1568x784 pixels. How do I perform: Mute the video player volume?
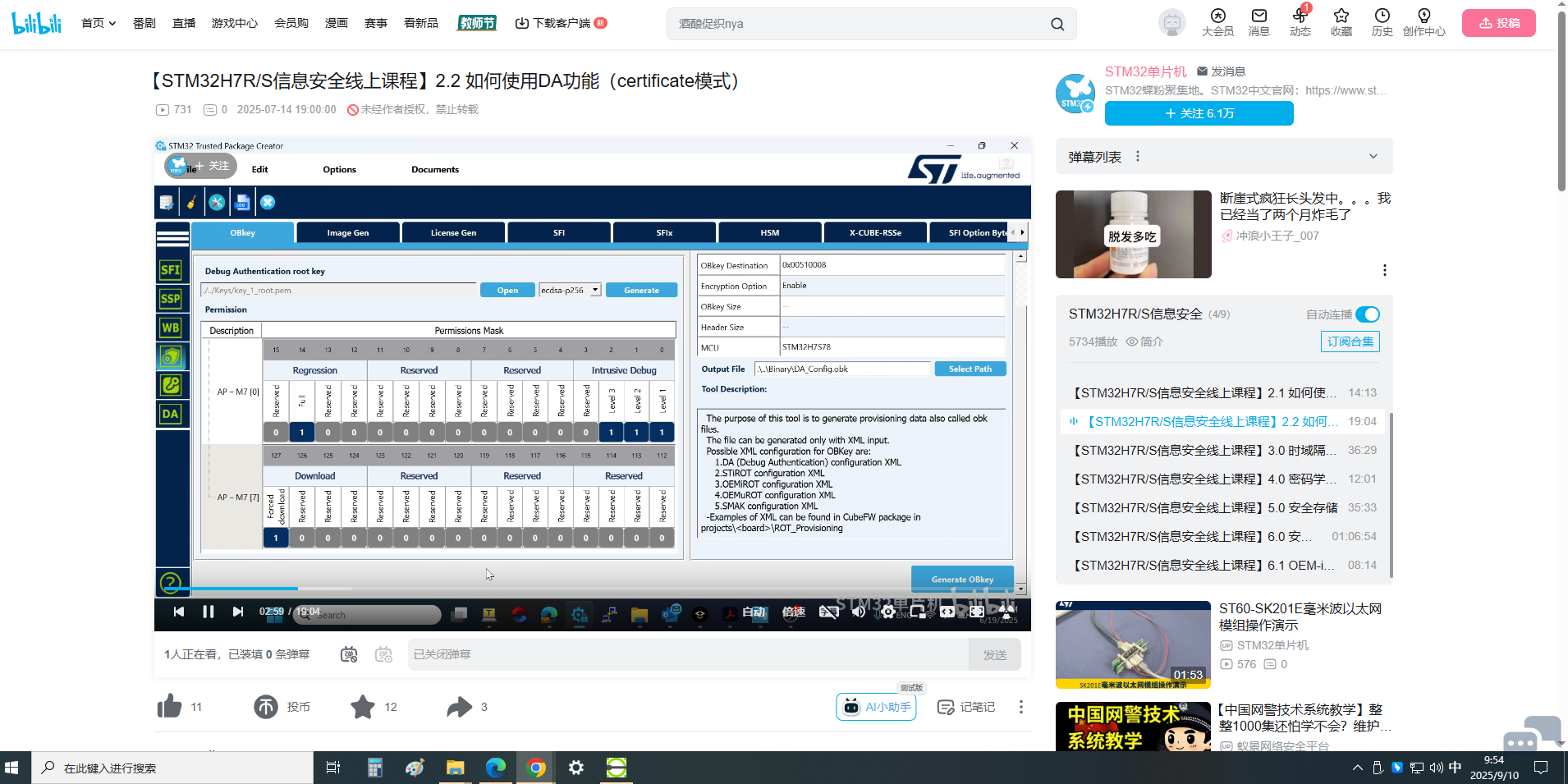point(859,612)
